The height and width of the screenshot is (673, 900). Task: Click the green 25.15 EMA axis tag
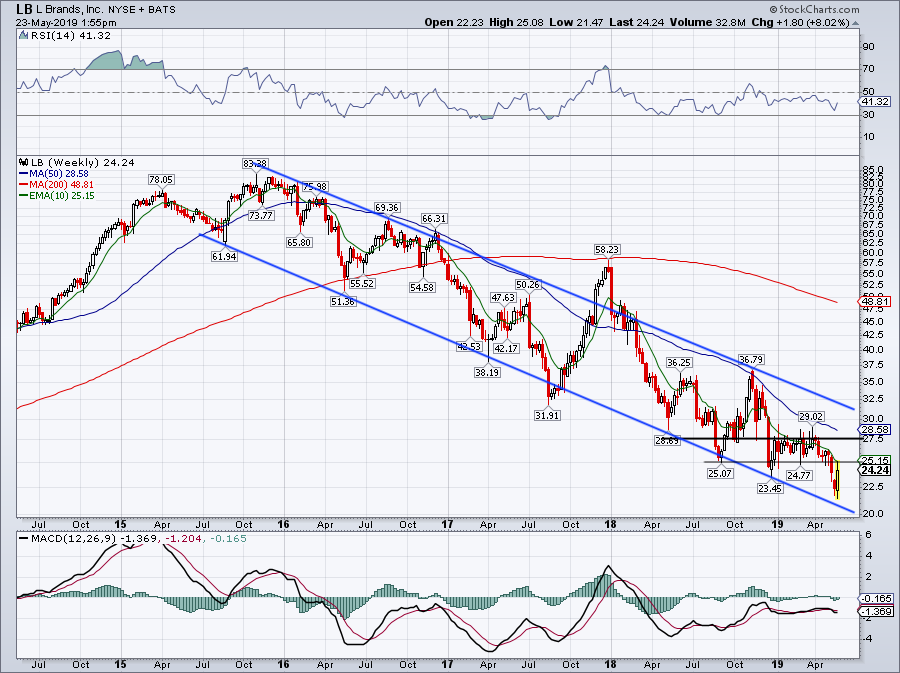[875, 460]
